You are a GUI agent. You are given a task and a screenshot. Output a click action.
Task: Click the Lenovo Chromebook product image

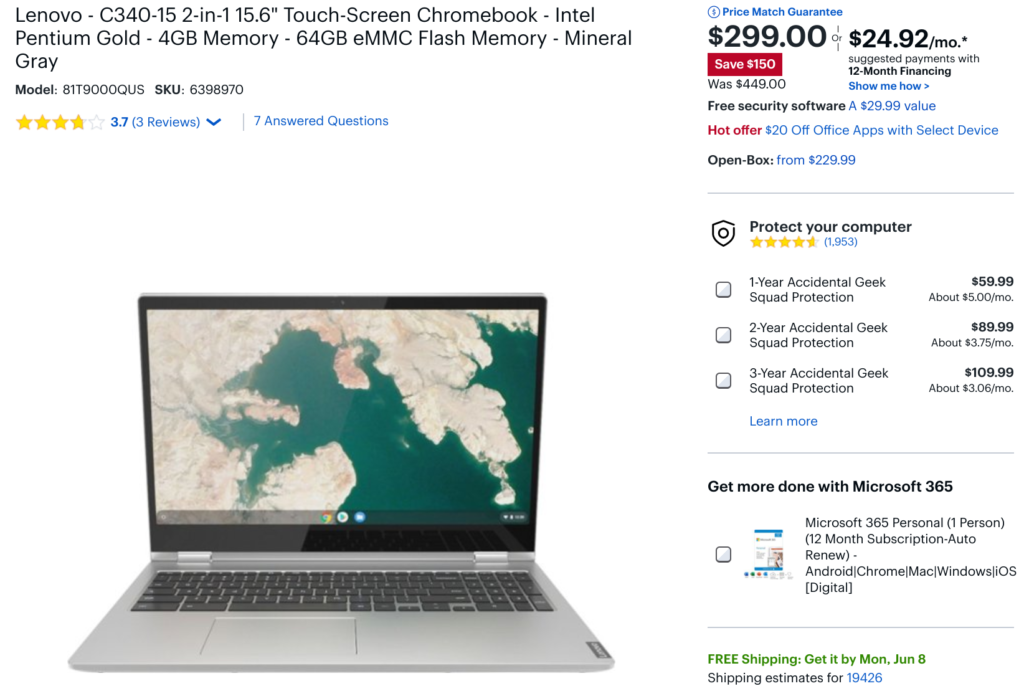coord(341,482)
